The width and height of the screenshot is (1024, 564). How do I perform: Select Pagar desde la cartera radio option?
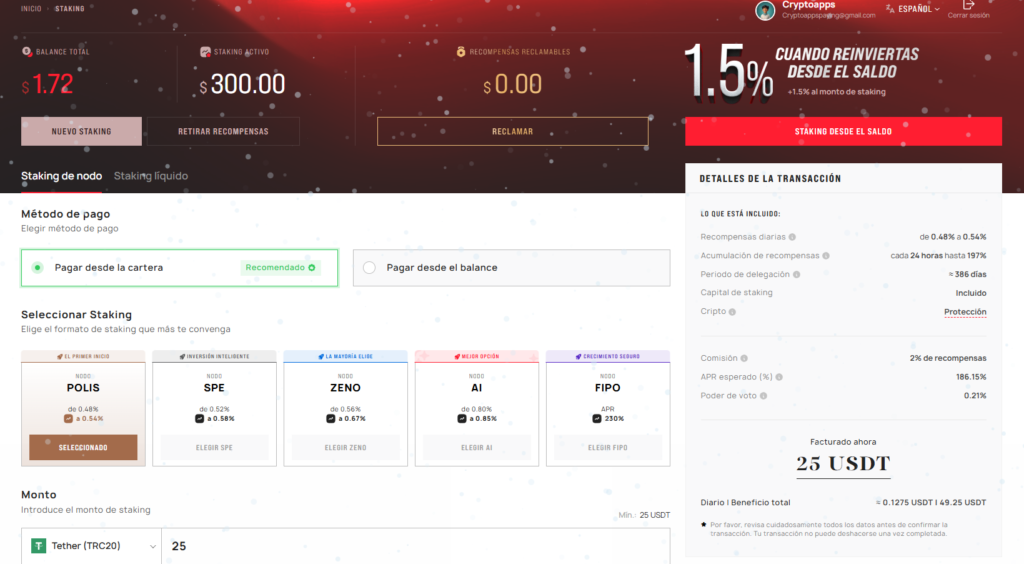[37, 268]
